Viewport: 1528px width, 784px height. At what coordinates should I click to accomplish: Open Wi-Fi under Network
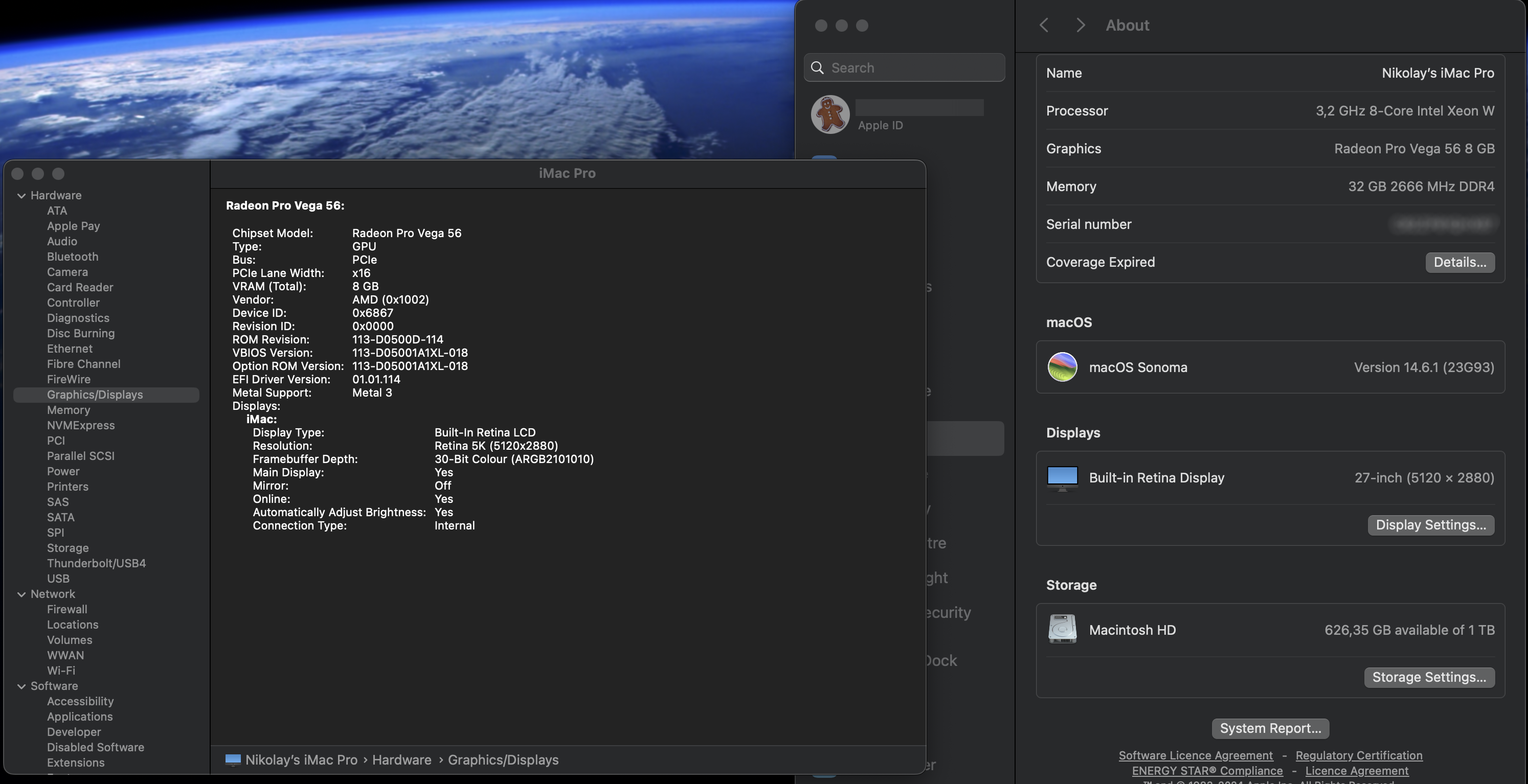click(61, 670)
